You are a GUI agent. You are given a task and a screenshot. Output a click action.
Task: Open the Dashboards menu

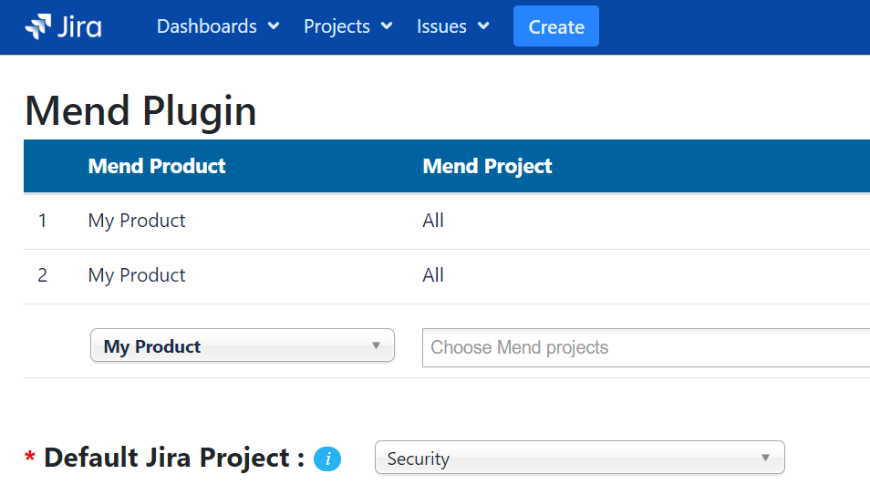[x=217, y=26]
